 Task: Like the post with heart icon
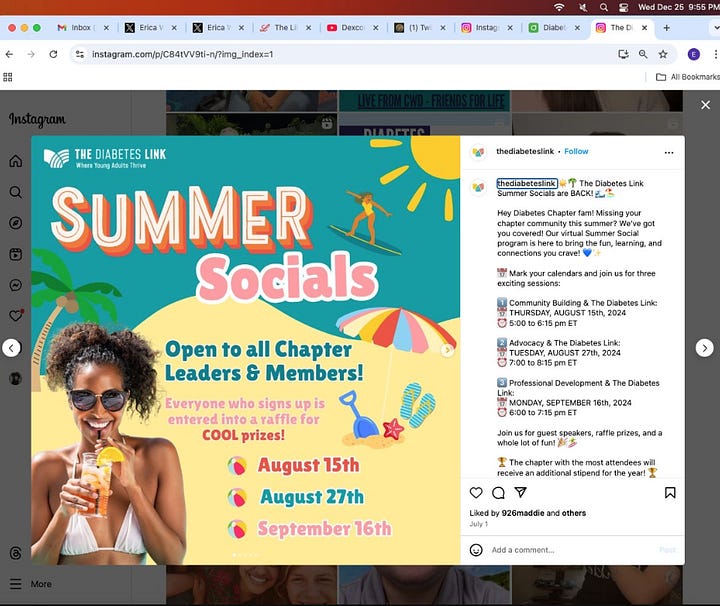coord(476,493)
